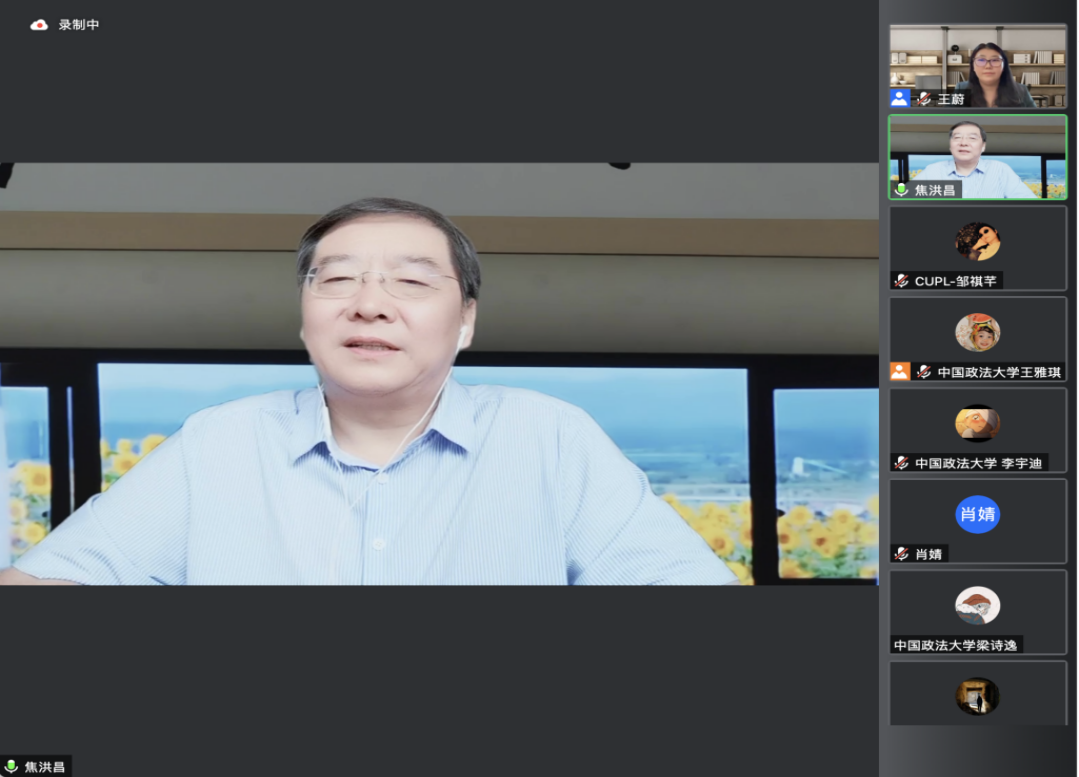The height and width of the screenshot is (777, 1079).
Task: Click muted mic icon beside CUPL-邹祺芊
Action: [902, 281]
